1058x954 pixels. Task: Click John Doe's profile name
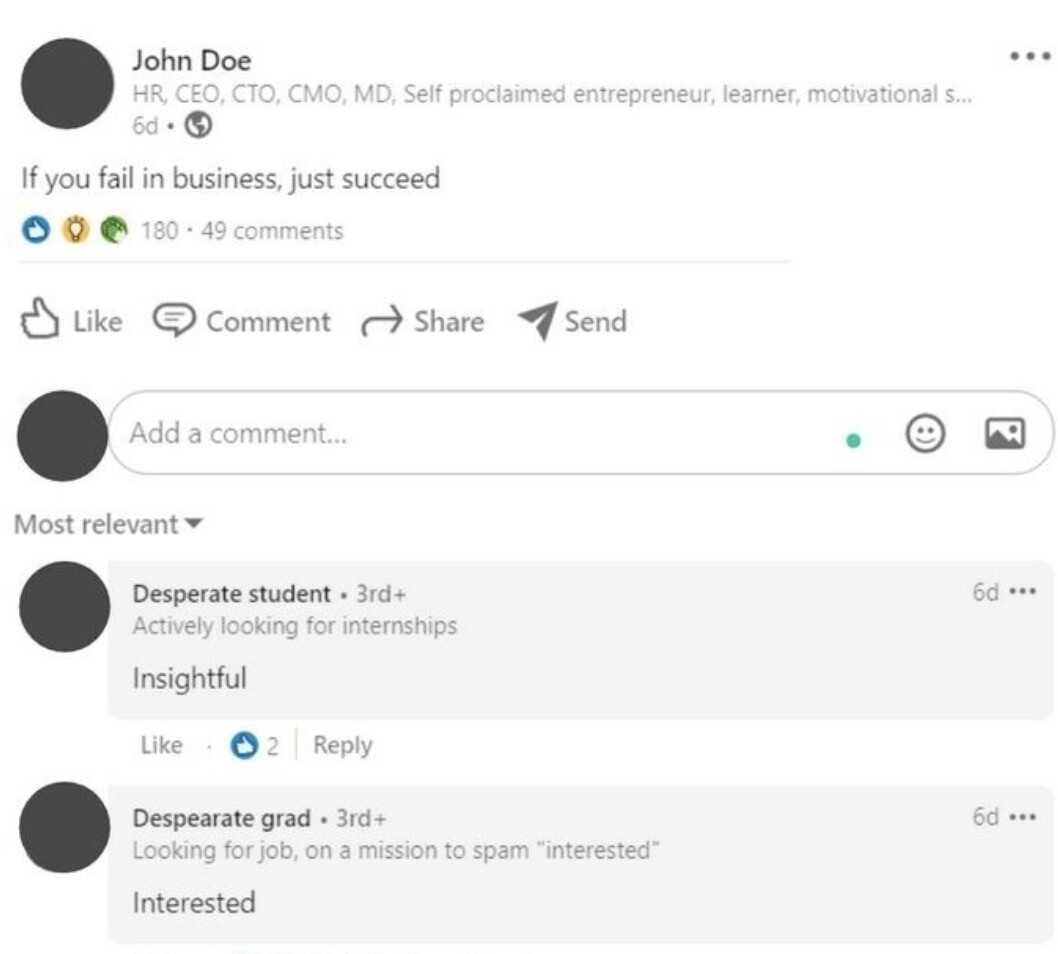coord(190,60)
